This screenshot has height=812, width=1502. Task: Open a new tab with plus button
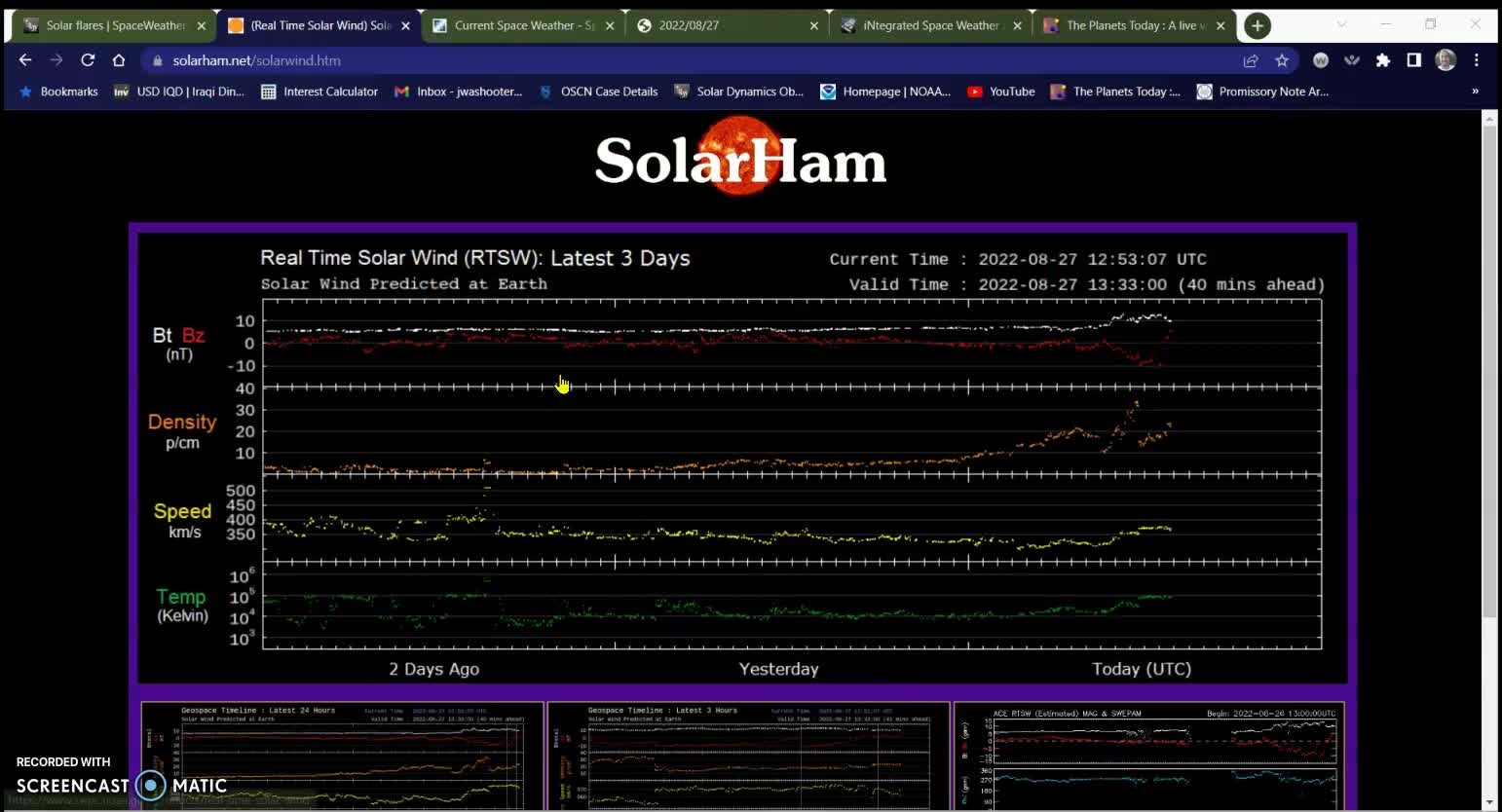coord(1258,25)
